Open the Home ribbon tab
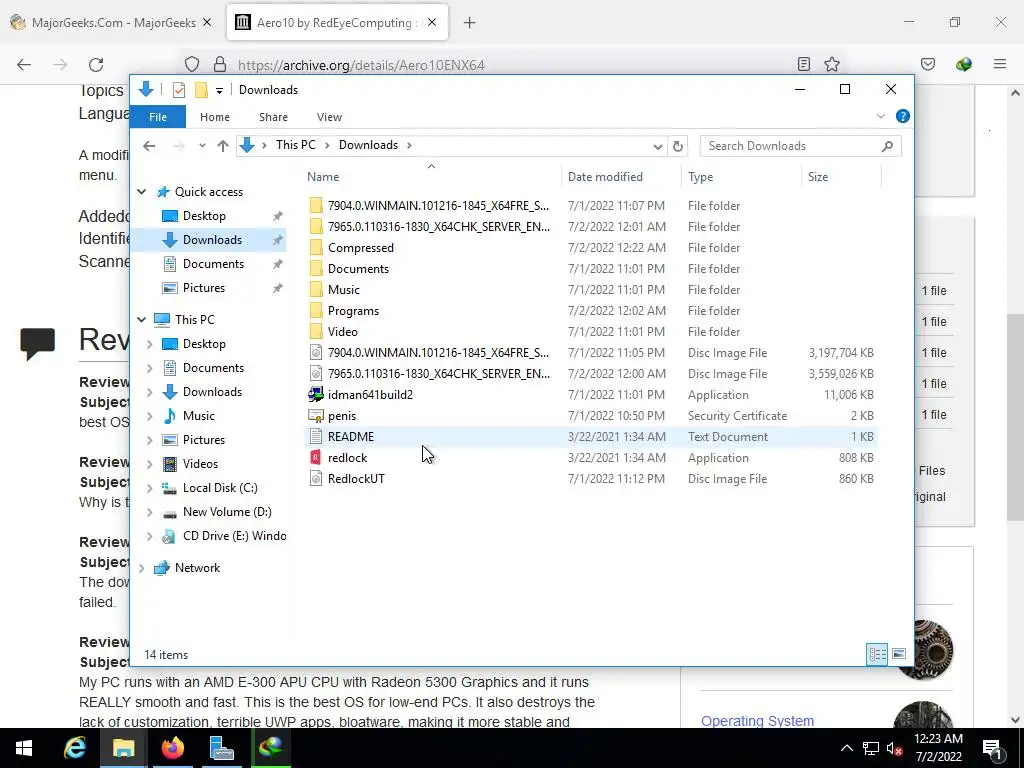 pyautogui.click(x=215, y=117)
